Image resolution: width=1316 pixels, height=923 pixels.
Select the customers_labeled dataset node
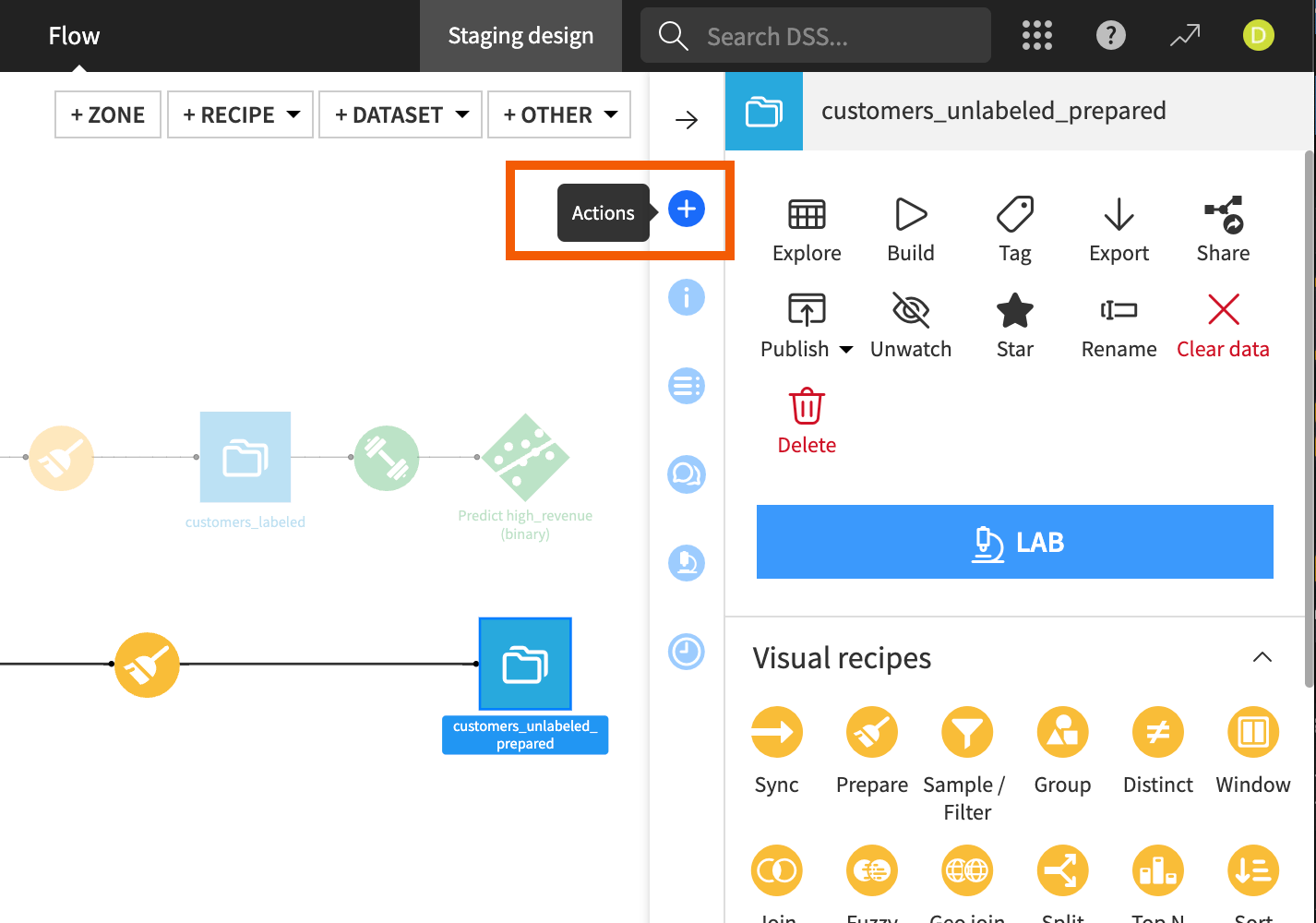pos(245,457)
